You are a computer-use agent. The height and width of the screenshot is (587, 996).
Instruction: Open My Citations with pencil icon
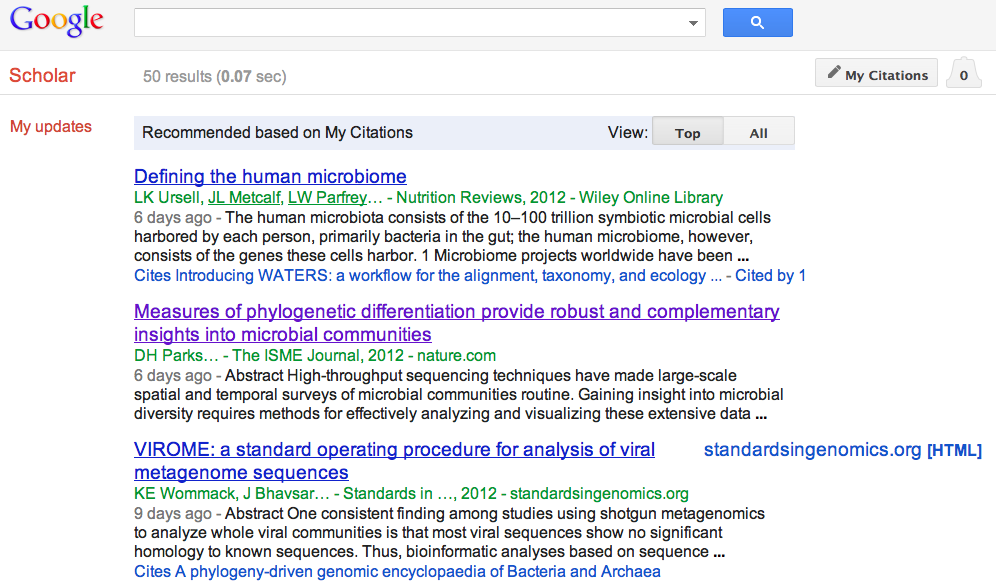point(876,73)
